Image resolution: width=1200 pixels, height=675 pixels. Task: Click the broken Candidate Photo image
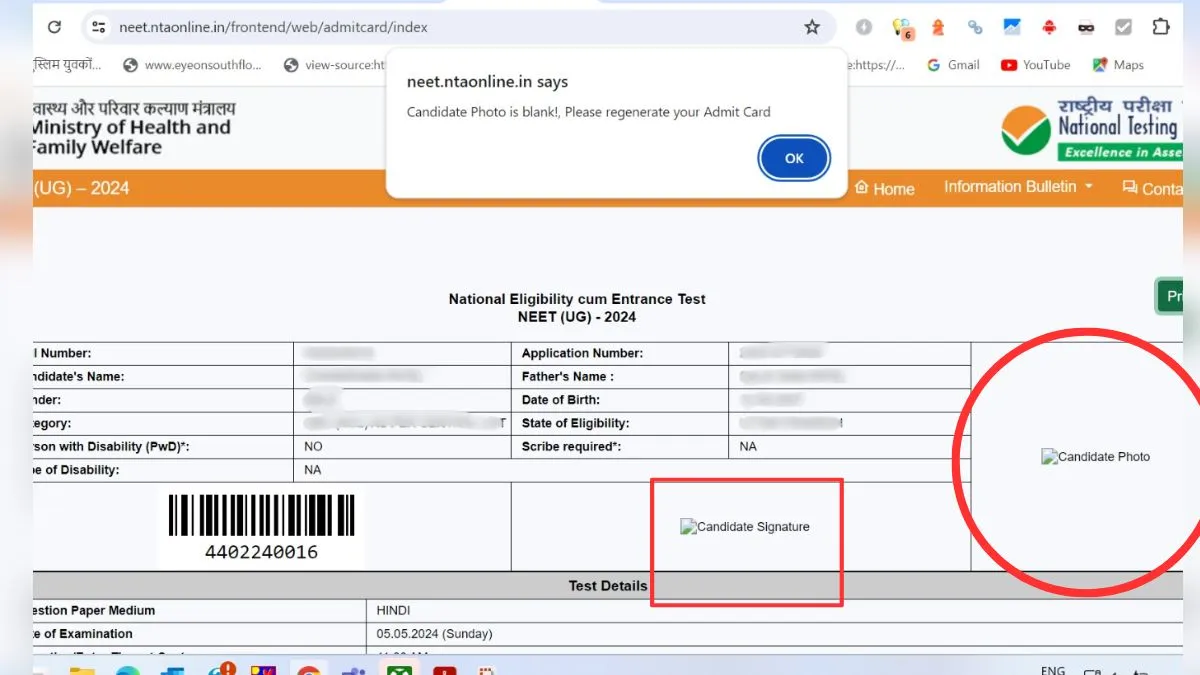1095,457
